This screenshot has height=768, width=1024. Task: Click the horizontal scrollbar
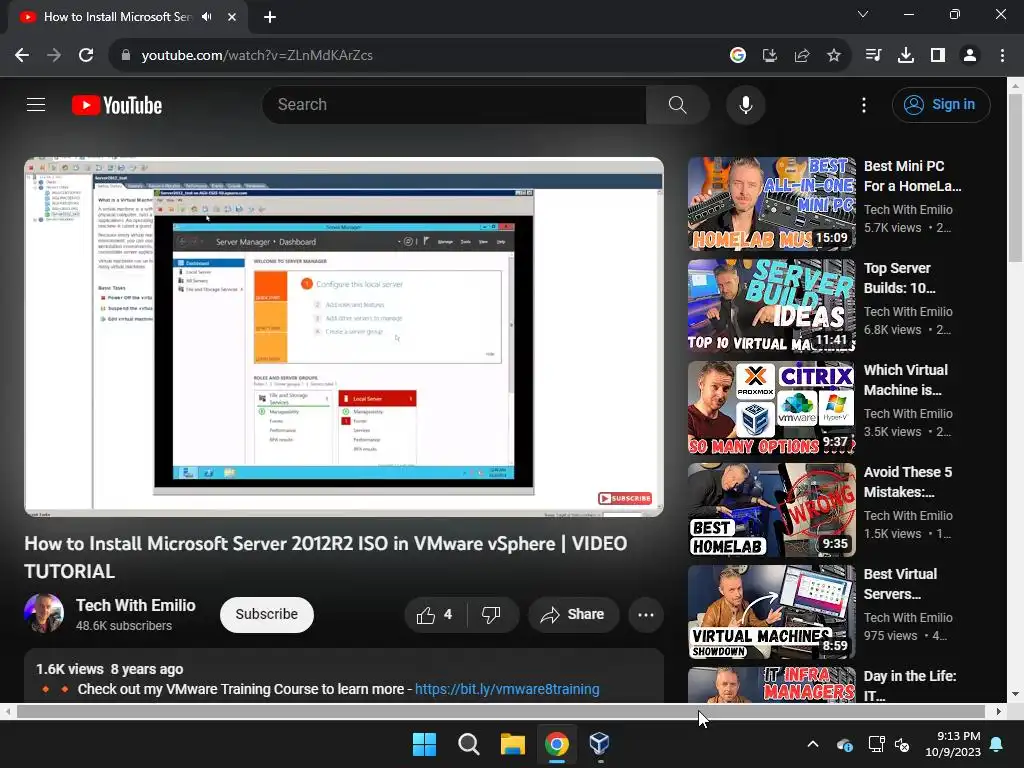[x=500, y=711]
